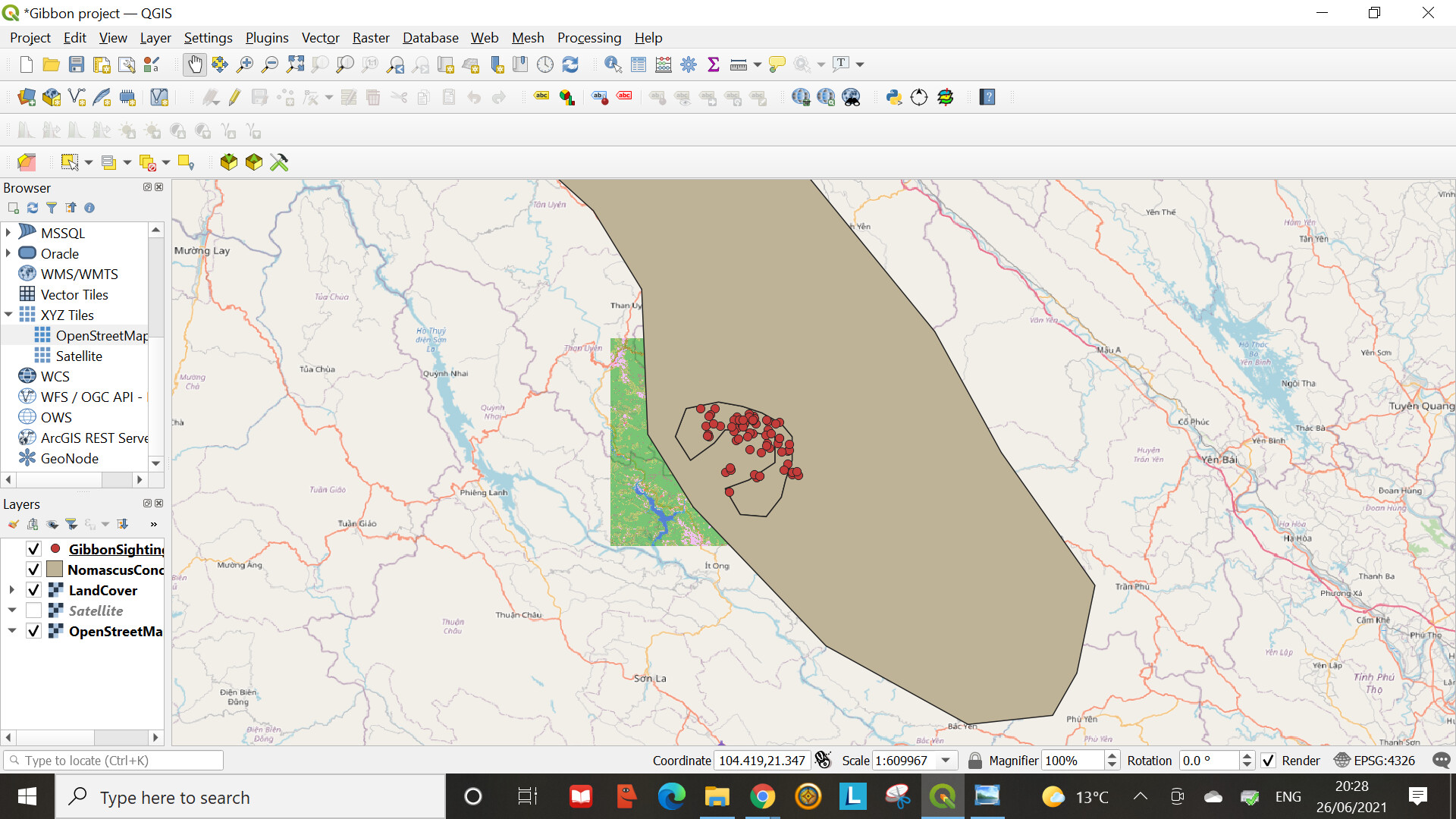Select the Satellite XYZ tile entry
The width and height of the screenshot is (1456, 819).
point(79,356)
